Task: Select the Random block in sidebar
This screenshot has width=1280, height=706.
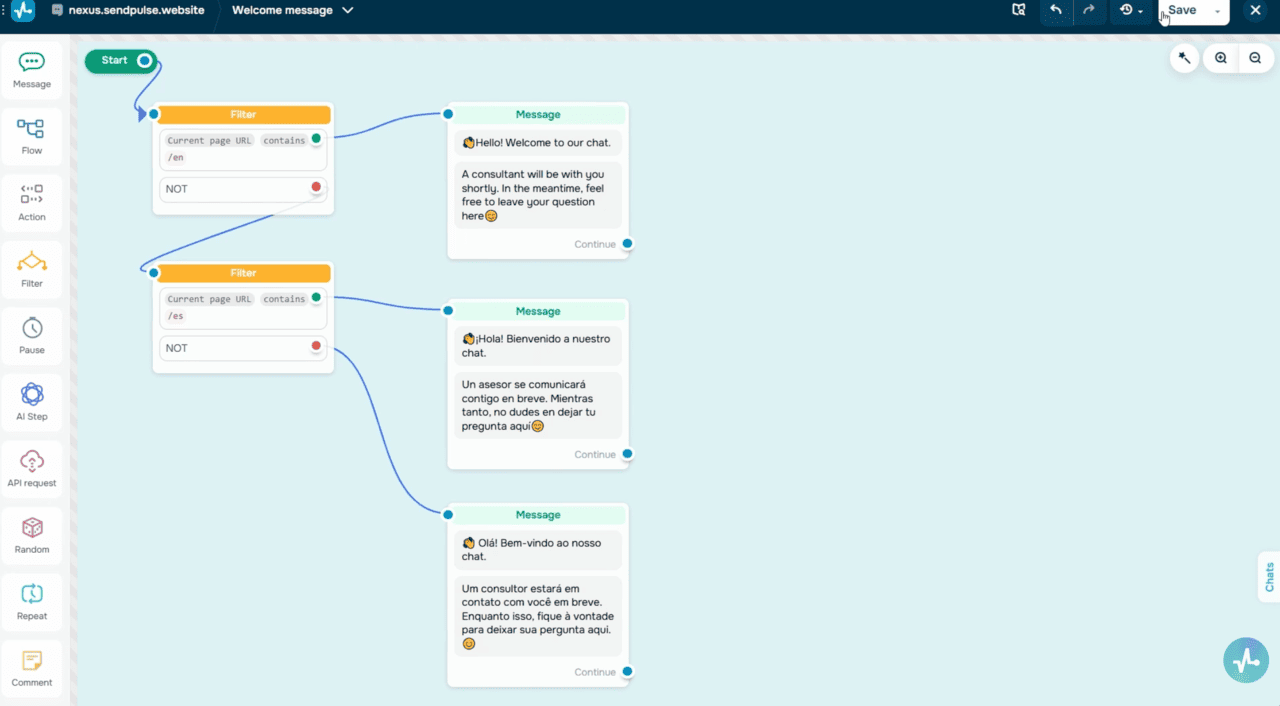Action: (x=32, y=535)
